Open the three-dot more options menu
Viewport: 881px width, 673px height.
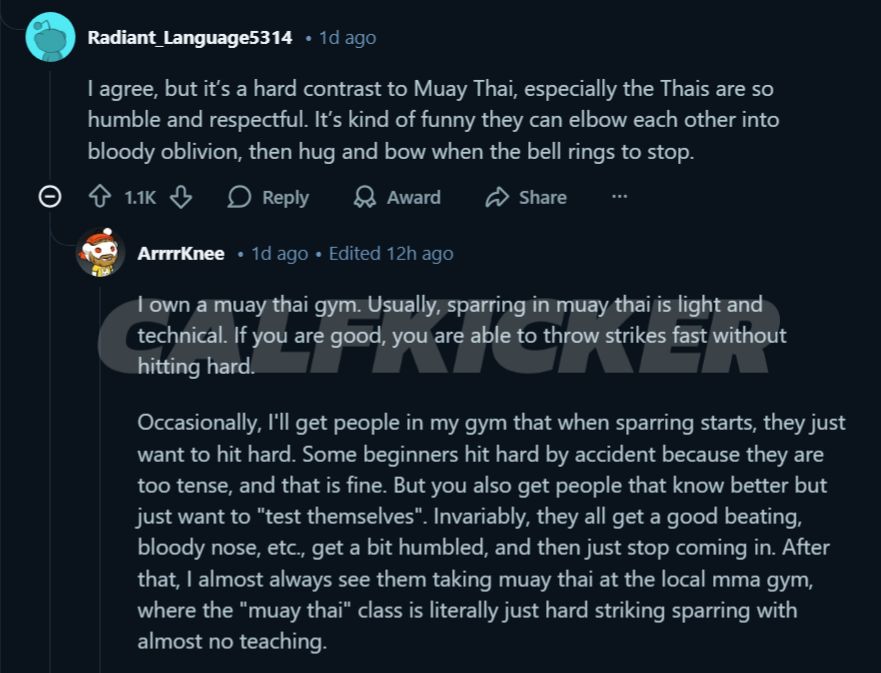(x=620, y=197)
